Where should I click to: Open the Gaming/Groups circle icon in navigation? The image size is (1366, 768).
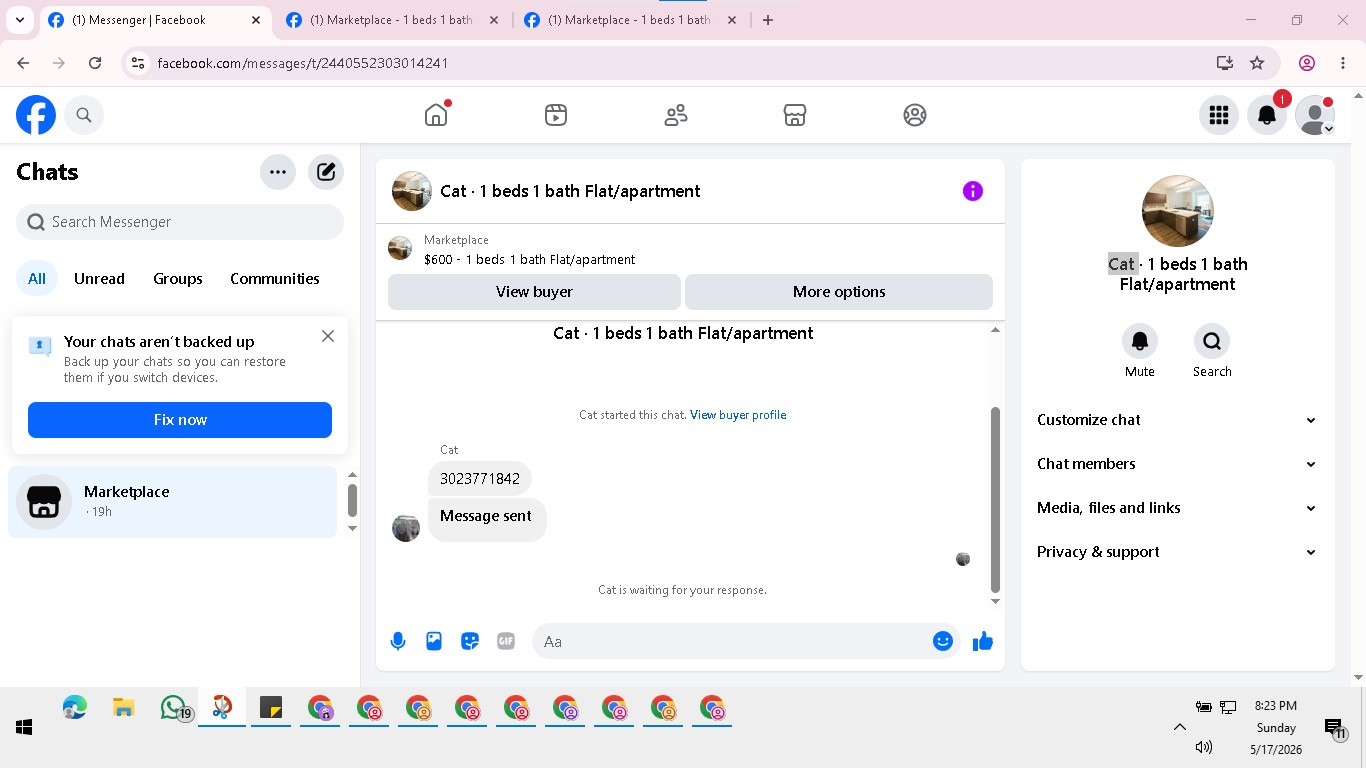coord(915,115)
